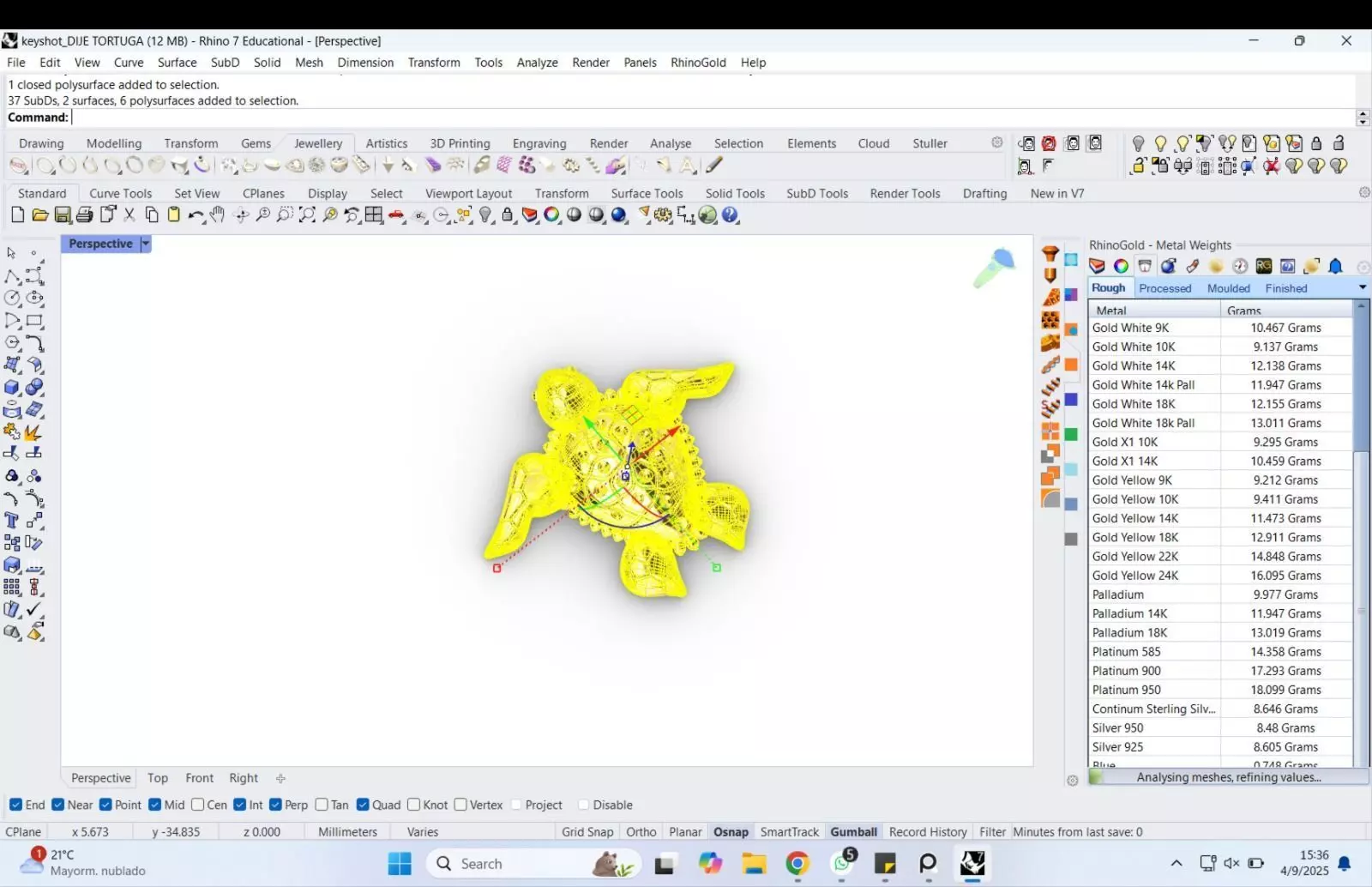Select the Polyline tool in left sidebar
This screenshot has height=887, width=1372.
pyautogui.click(x=12, y=275)
